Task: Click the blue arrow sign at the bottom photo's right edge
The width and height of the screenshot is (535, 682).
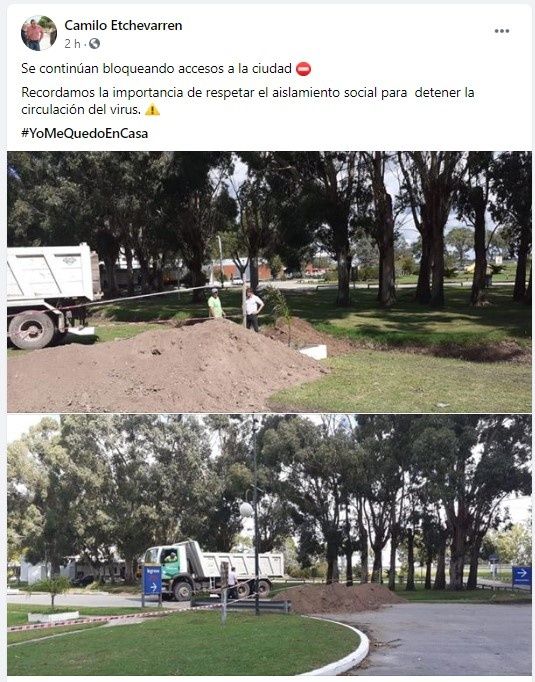Action: coord(522,576)
